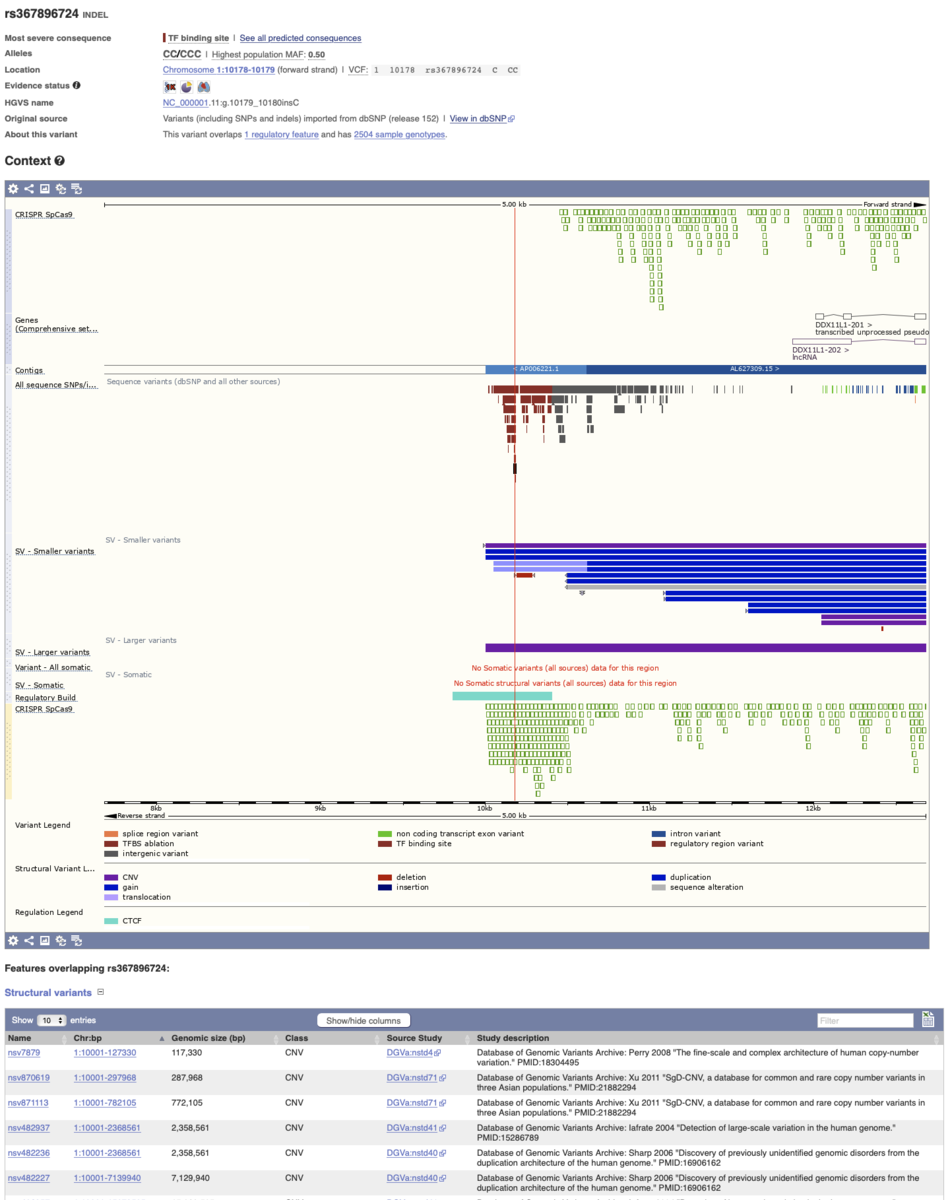Click the share image icon above the Context view

click(x=28, y=188)
